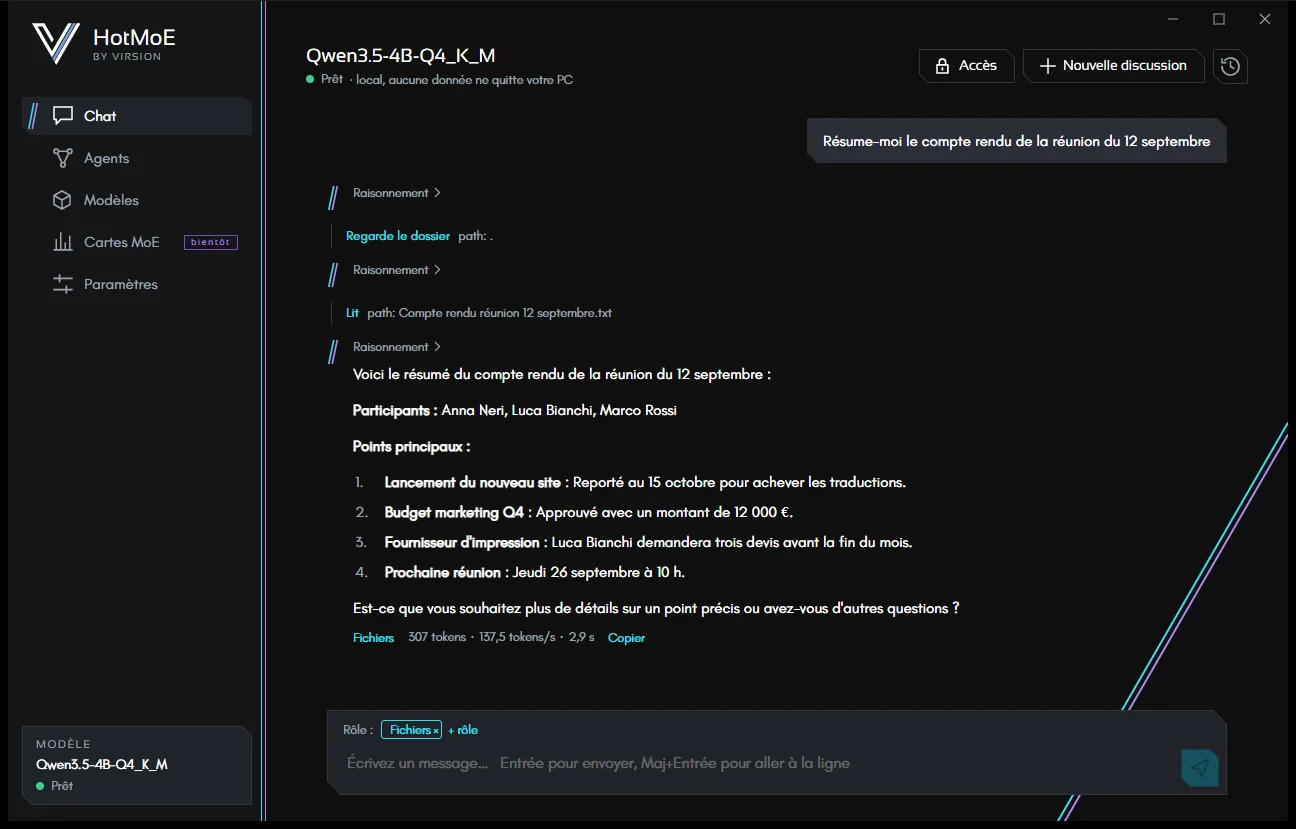The height and width of the screenshot is (829, 1296).
Task: Click the Copier link under the response
Action: click(x=626, y=638)
